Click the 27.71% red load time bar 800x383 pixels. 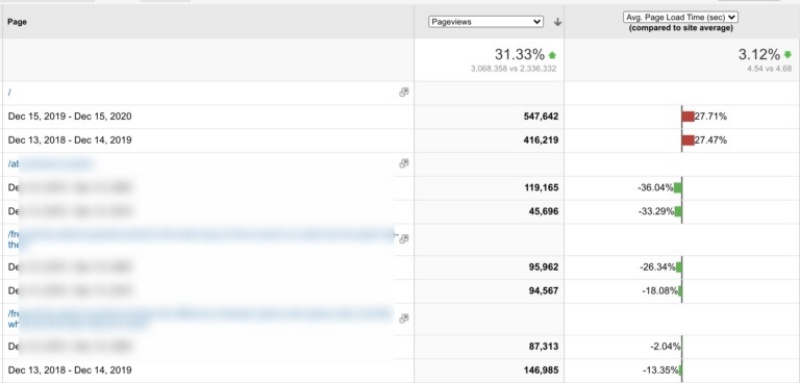point(688,116)
